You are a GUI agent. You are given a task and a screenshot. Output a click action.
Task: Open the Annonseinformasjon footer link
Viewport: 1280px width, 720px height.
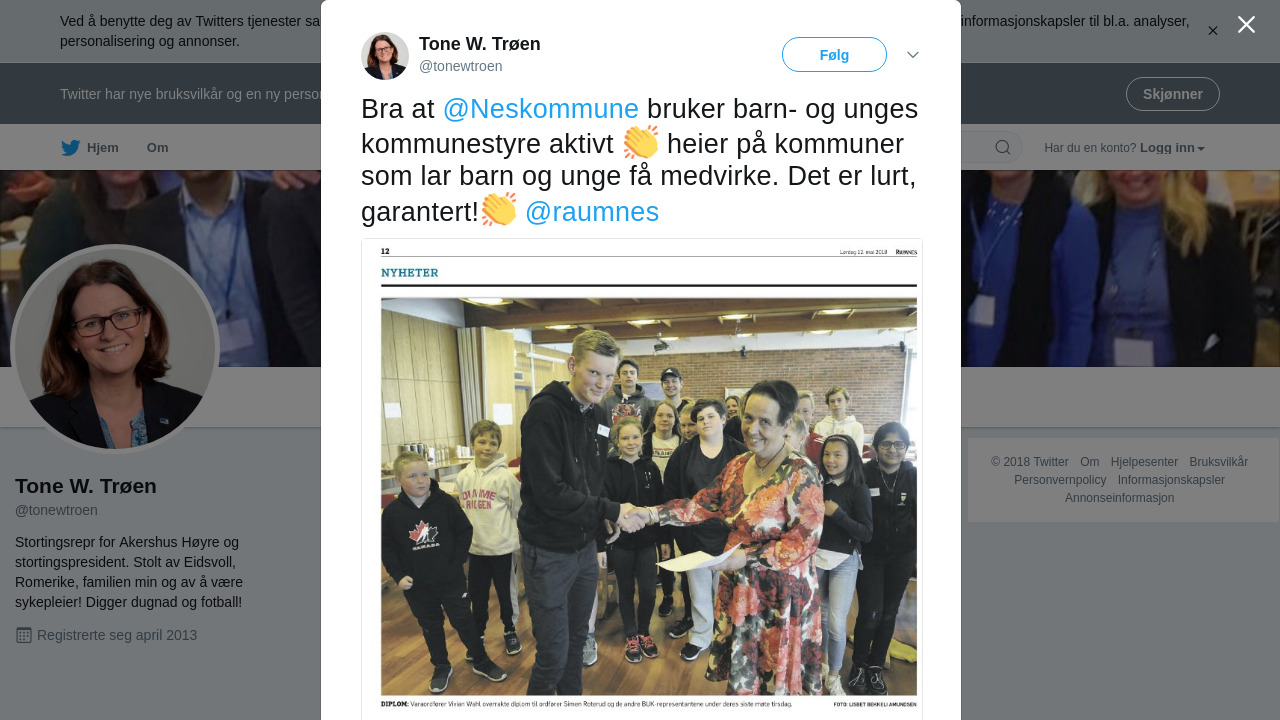pyautogui.click(x=1119, y=498)
